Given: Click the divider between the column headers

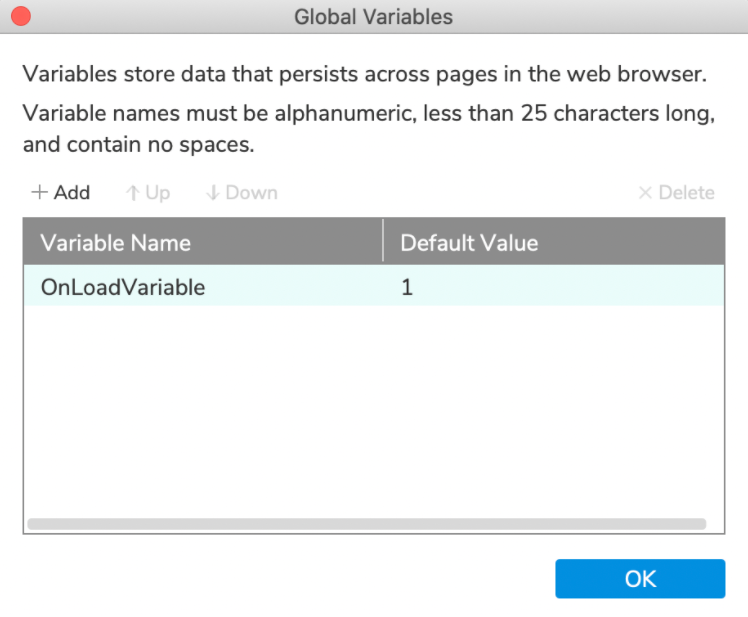Looking at the screenshot, I should click(383, 243).
